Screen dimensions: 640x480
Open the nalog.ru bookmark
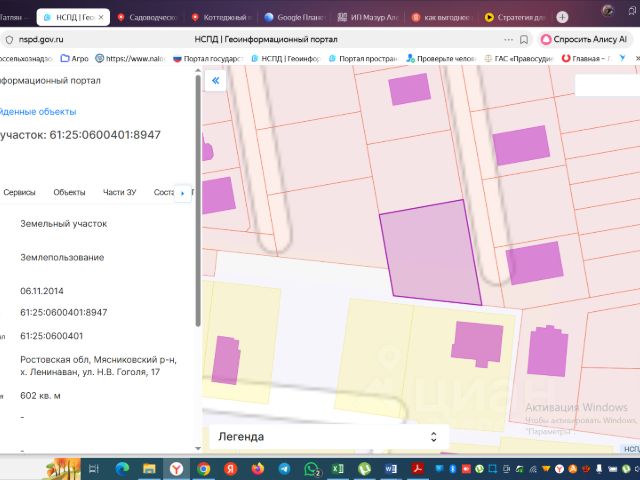click(x=130, y=58)
